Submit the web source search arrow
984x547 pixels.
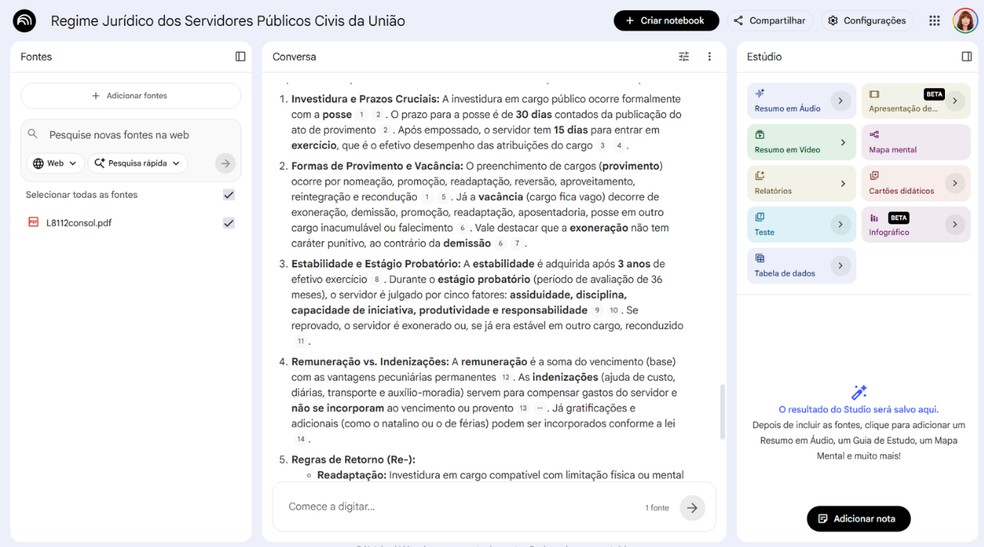point(225,163)
